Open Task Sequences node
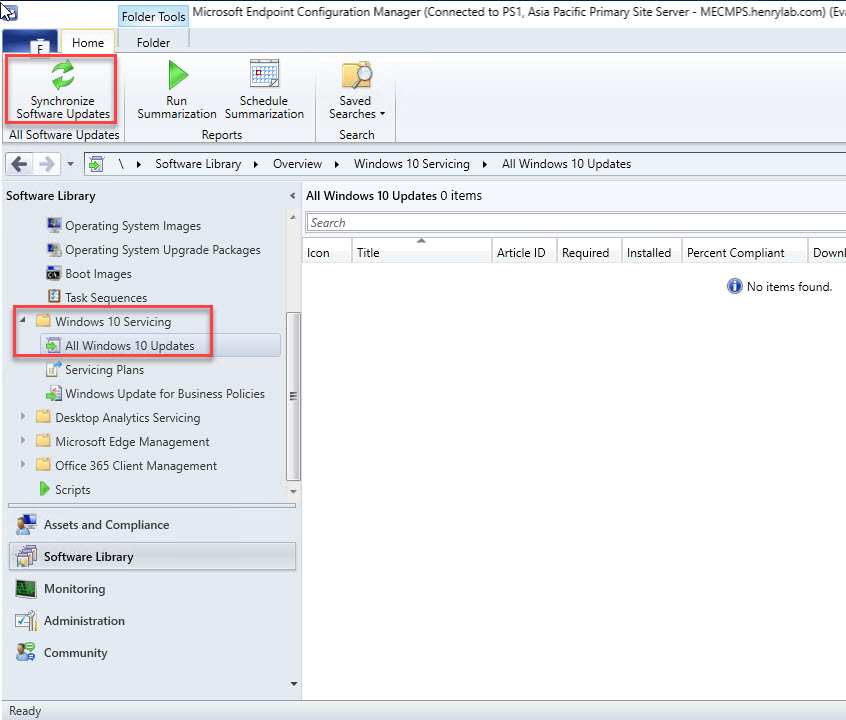Viewport: 846px width, 720px height. point(105,298)
